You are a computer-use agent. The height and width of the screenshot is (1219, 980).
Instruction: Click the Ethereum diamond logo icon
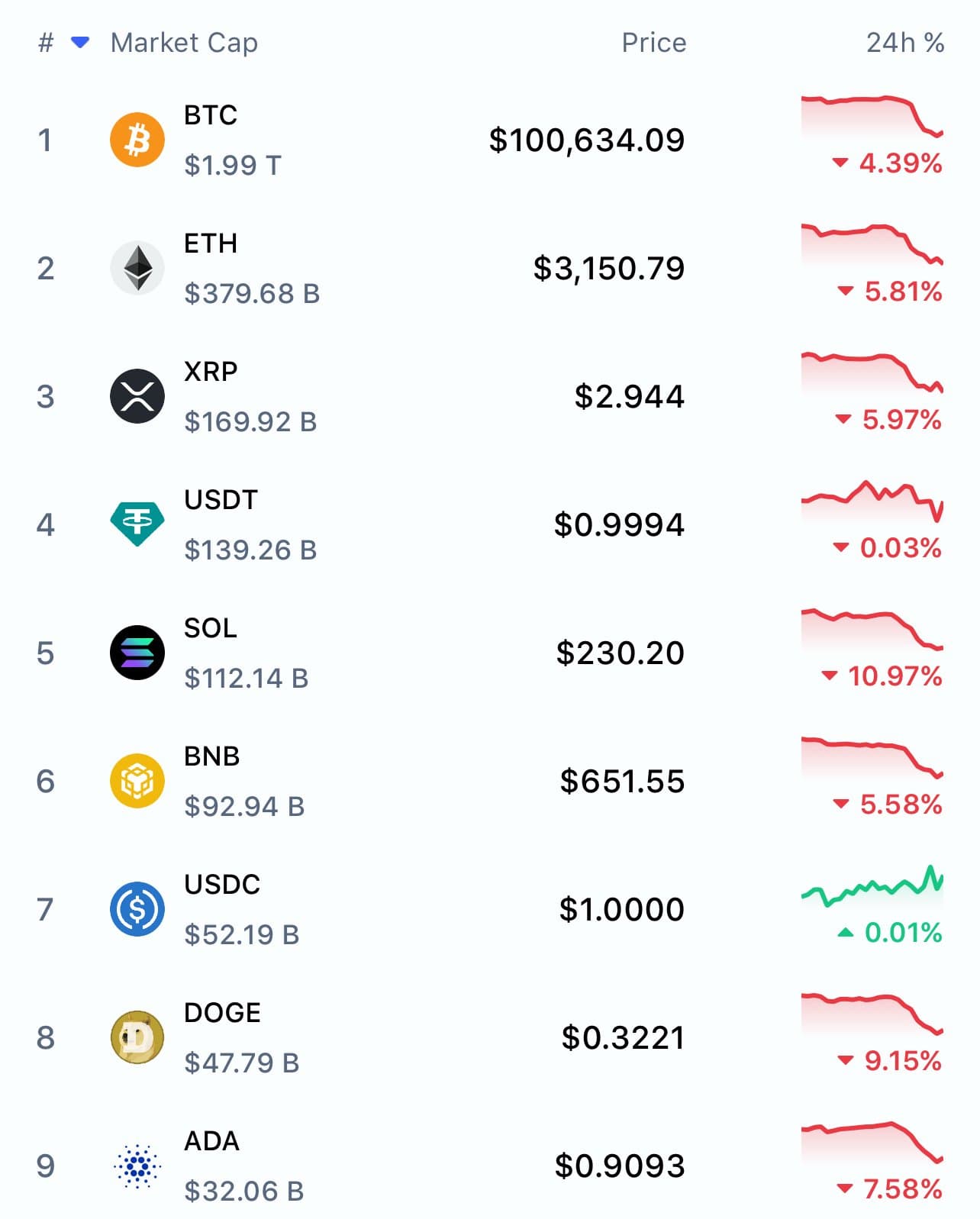pos(137,268)
